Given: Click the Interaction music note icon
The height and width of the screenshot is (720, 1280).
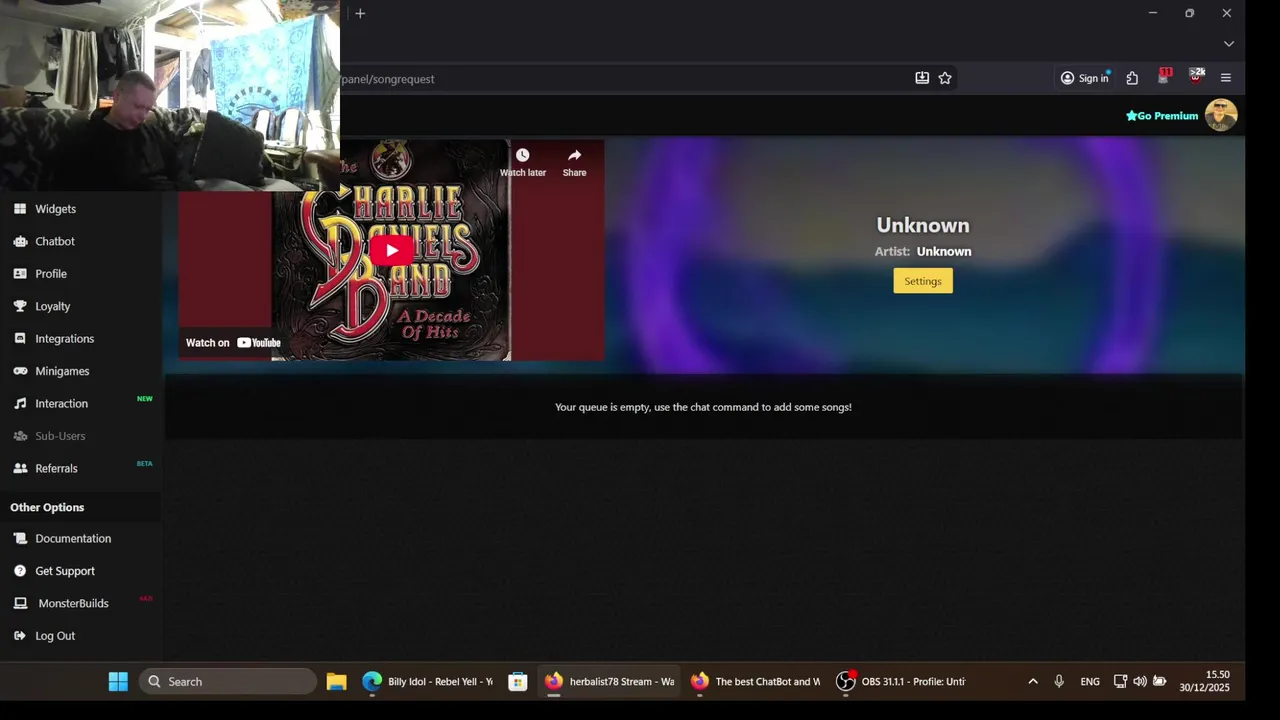Looking at the screenshot, I should 20,404.
